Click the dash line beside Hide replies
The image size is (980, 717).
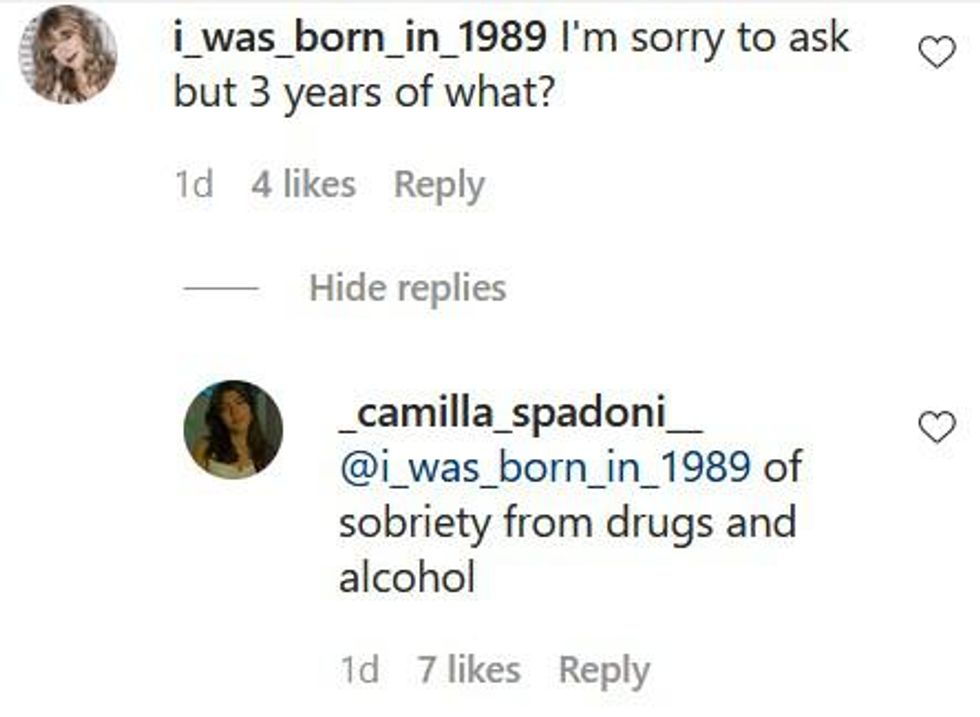click(221, 288)
